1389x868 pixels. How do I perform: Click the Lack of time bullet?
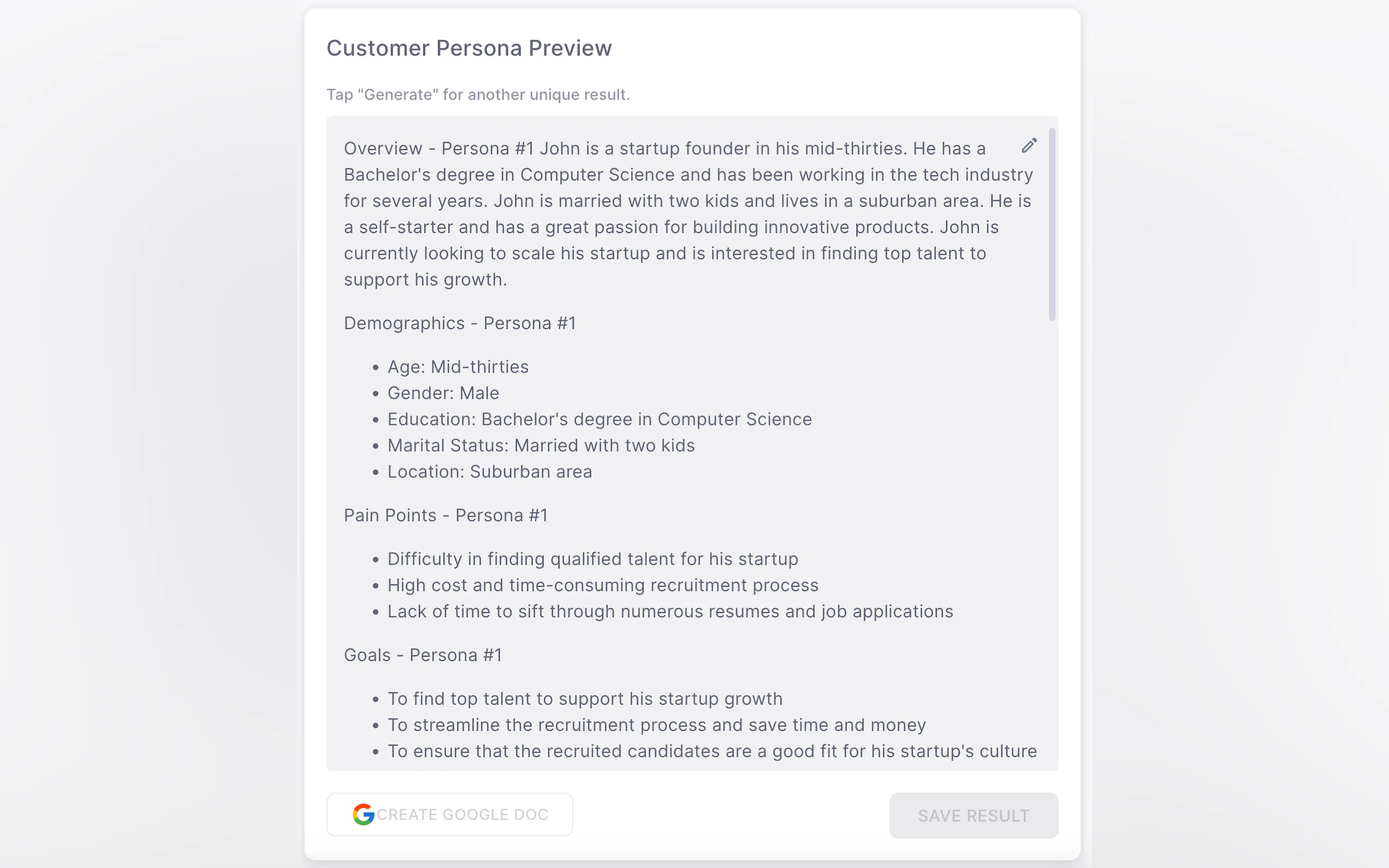tap(669, 612)
